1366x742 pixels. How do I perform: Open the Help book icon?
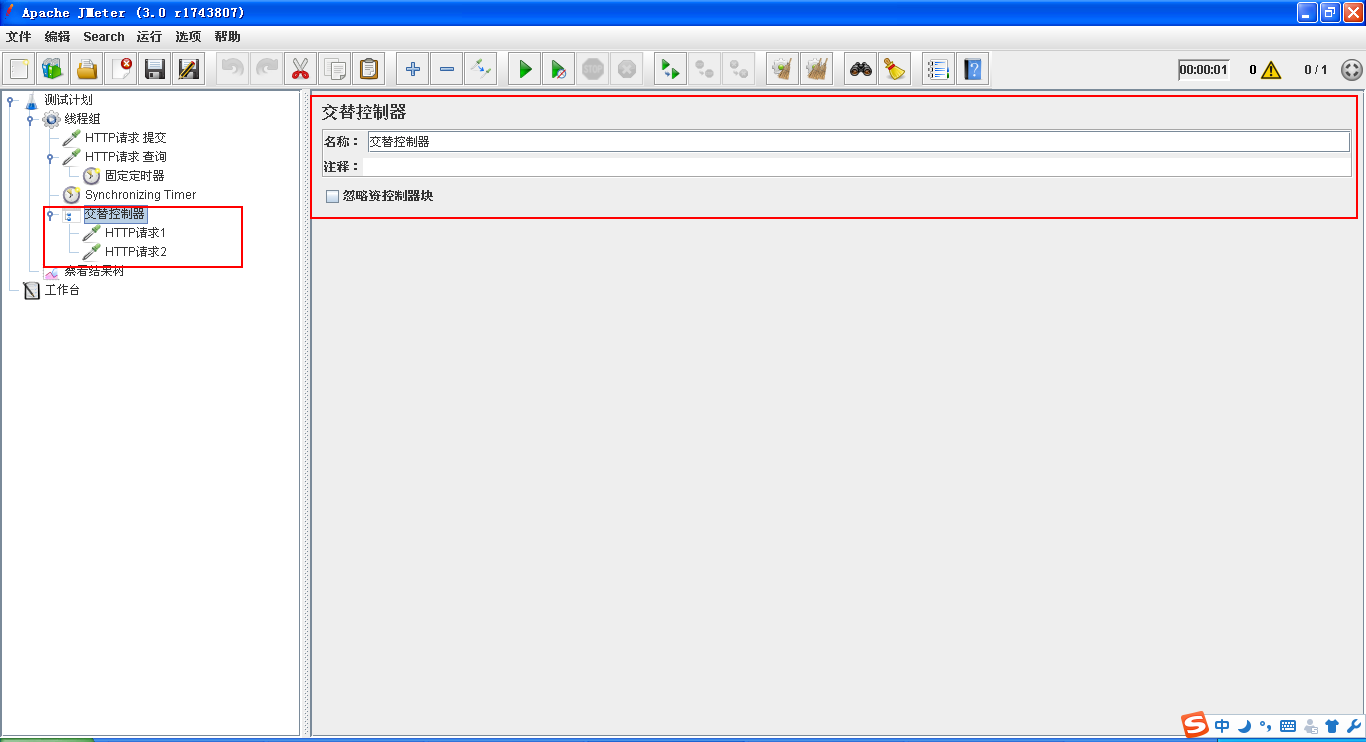pos(973,69)
